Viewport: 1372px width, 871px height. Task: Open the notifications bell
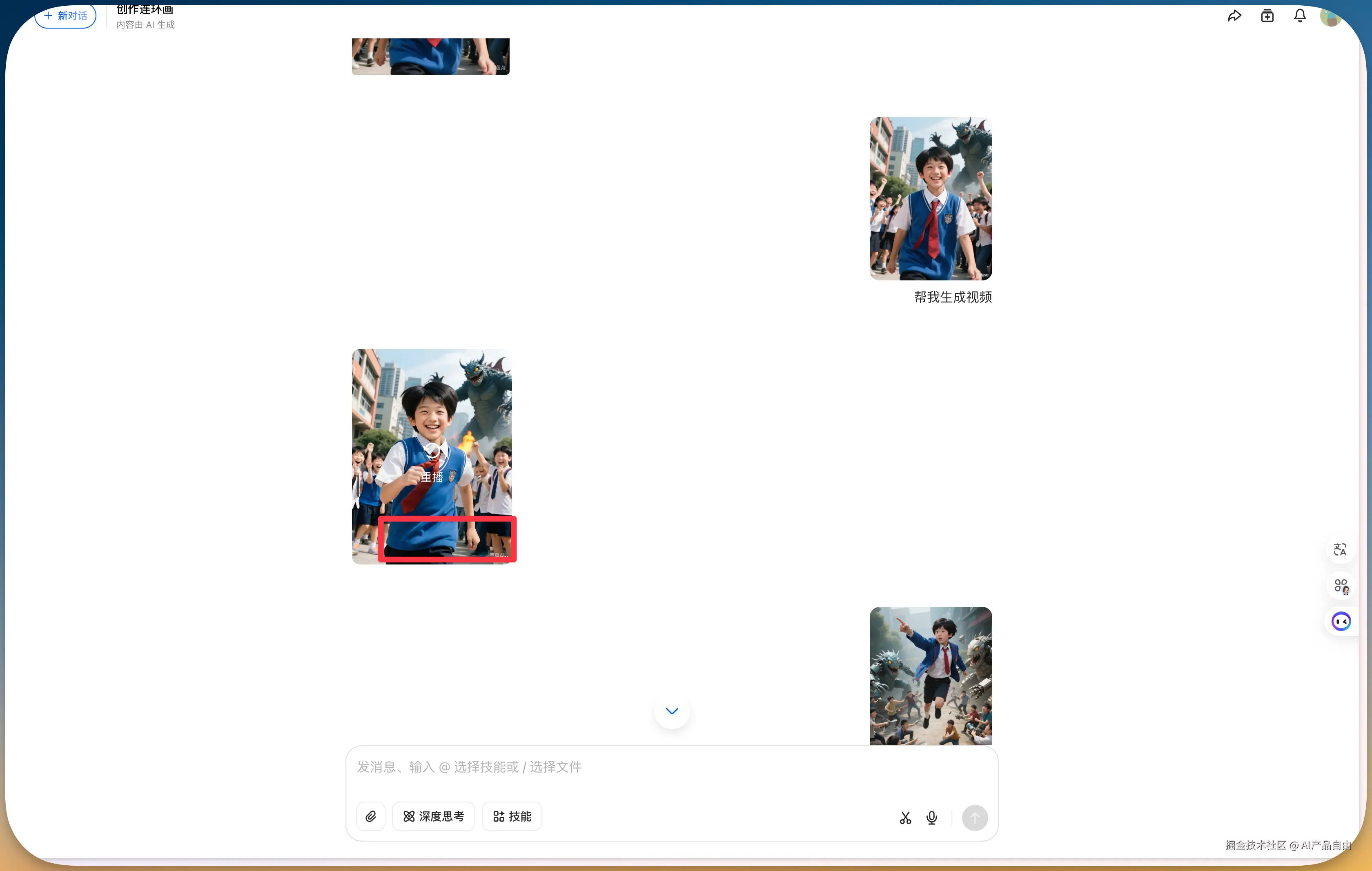click(x=1300, y=16)
